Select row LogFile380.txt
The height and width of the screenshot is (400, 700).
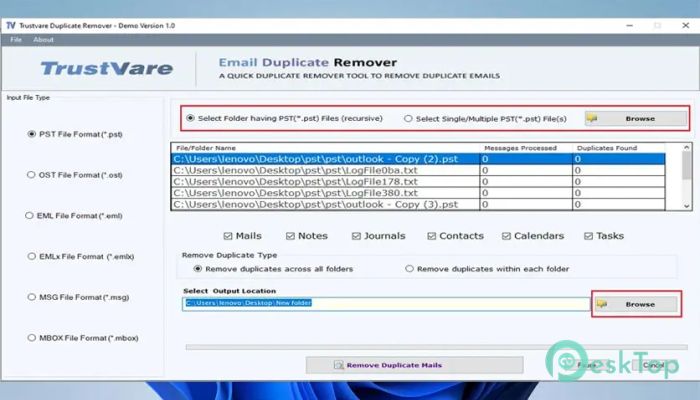pos(418,193)
